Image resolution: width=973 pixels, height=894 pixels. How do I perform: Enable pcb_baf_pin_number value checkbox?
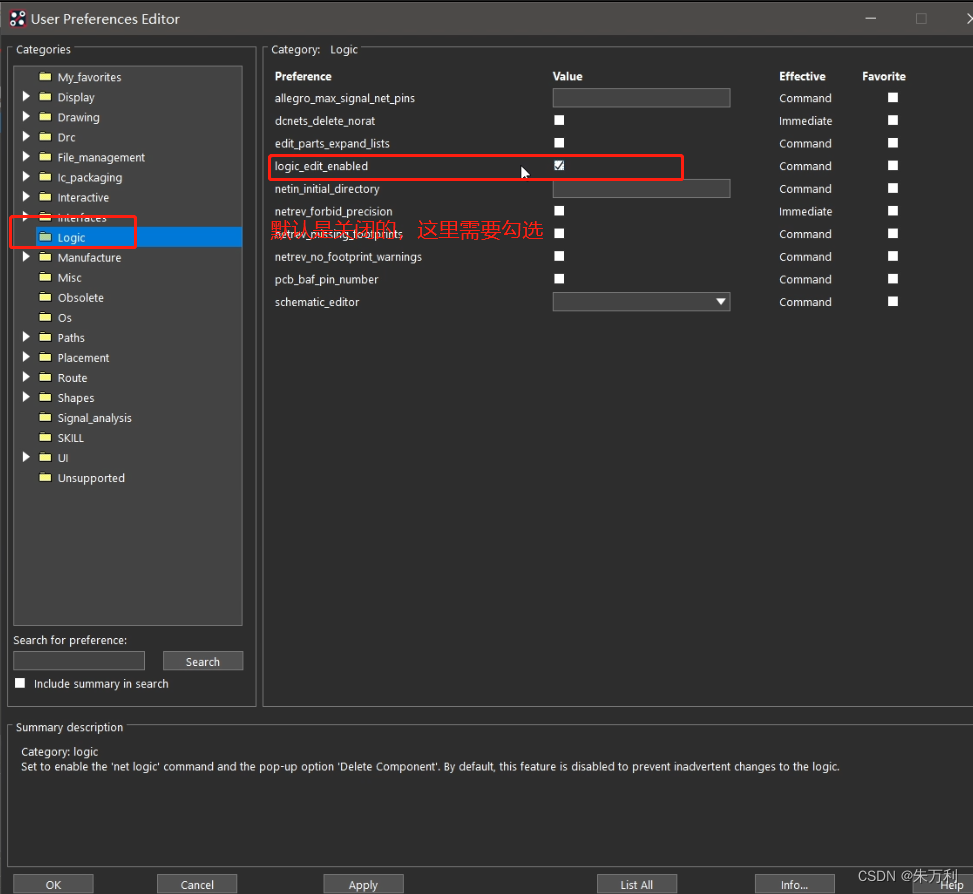pyautogui.click(x=559, y=279)
